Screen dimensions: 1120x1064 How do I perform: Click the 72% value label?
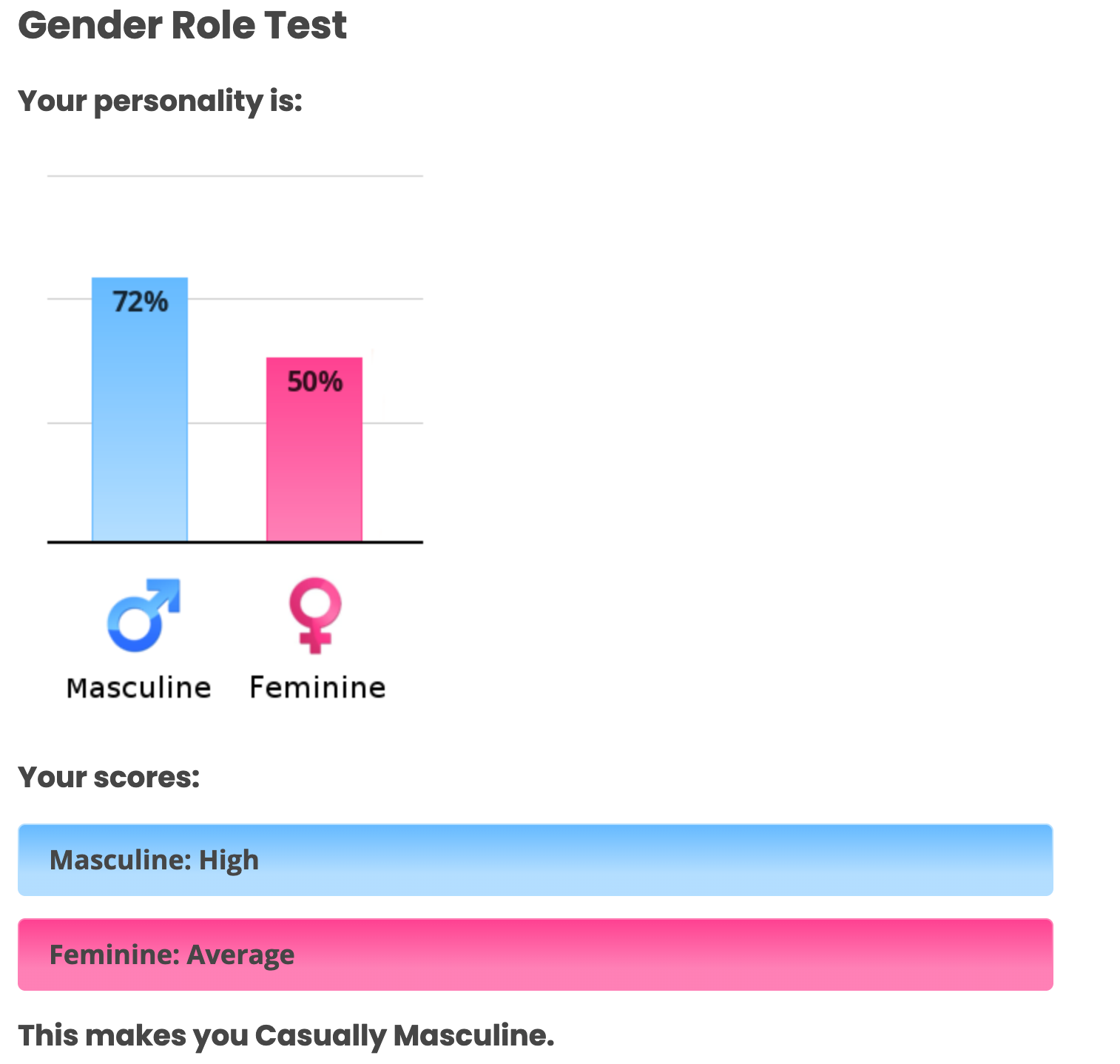(141, 302)
